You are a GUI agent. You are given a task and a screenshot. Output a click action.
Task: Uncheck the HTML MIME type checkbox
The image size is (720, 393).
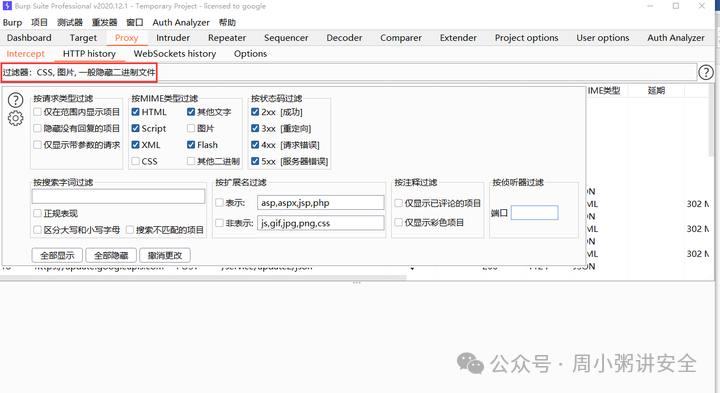point(135,112)
